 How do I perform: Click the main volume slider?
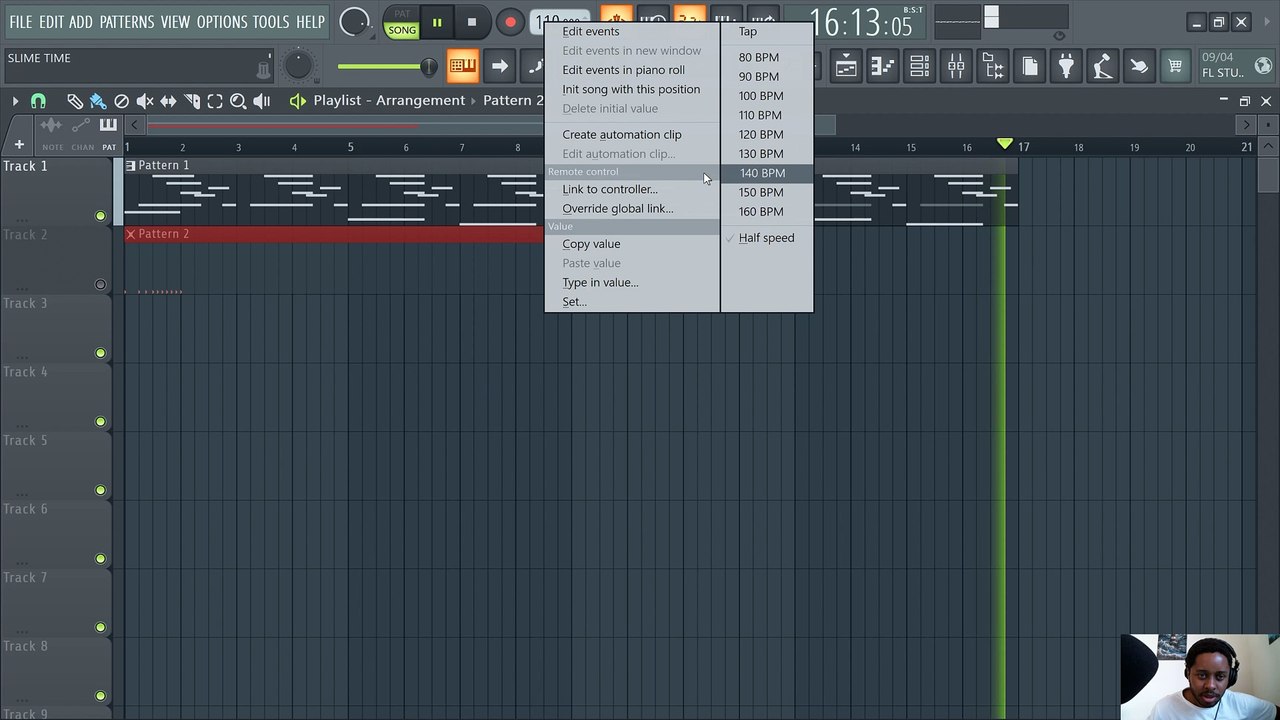click(387, 67)
